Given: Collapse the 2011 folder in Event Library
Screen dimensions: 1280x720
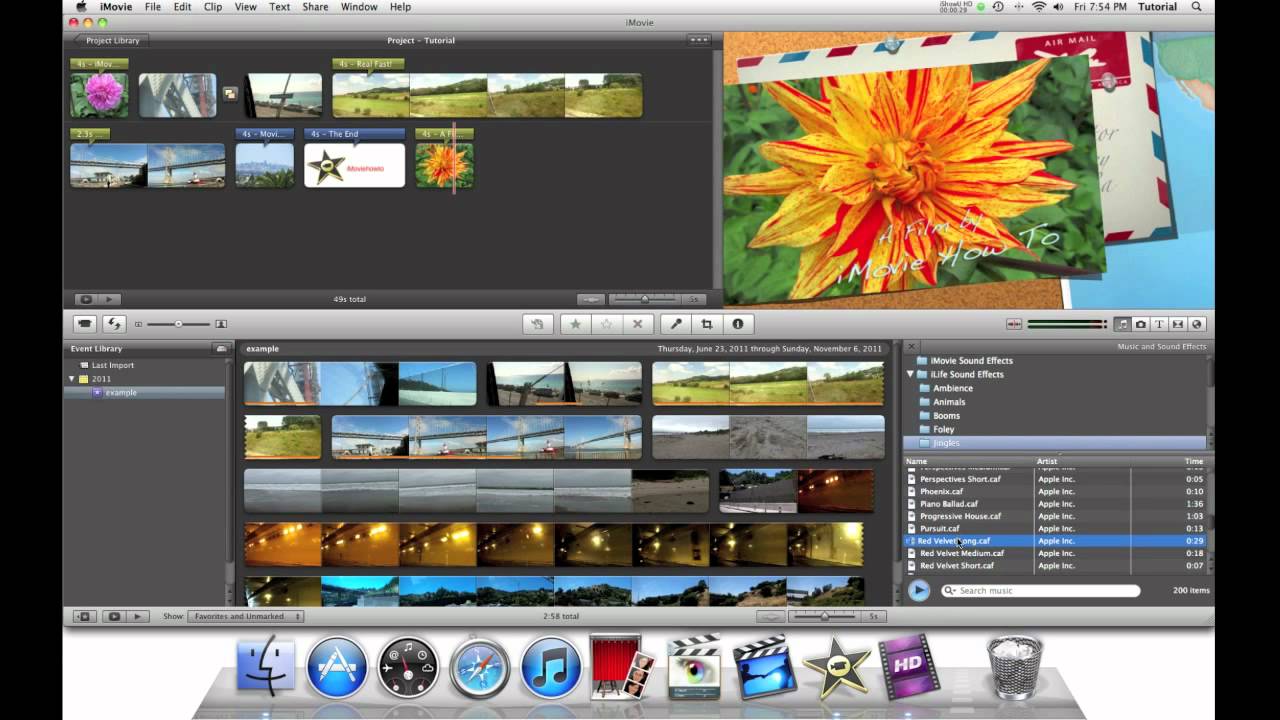Looking at the screenshot, I should tap(72, 379).
